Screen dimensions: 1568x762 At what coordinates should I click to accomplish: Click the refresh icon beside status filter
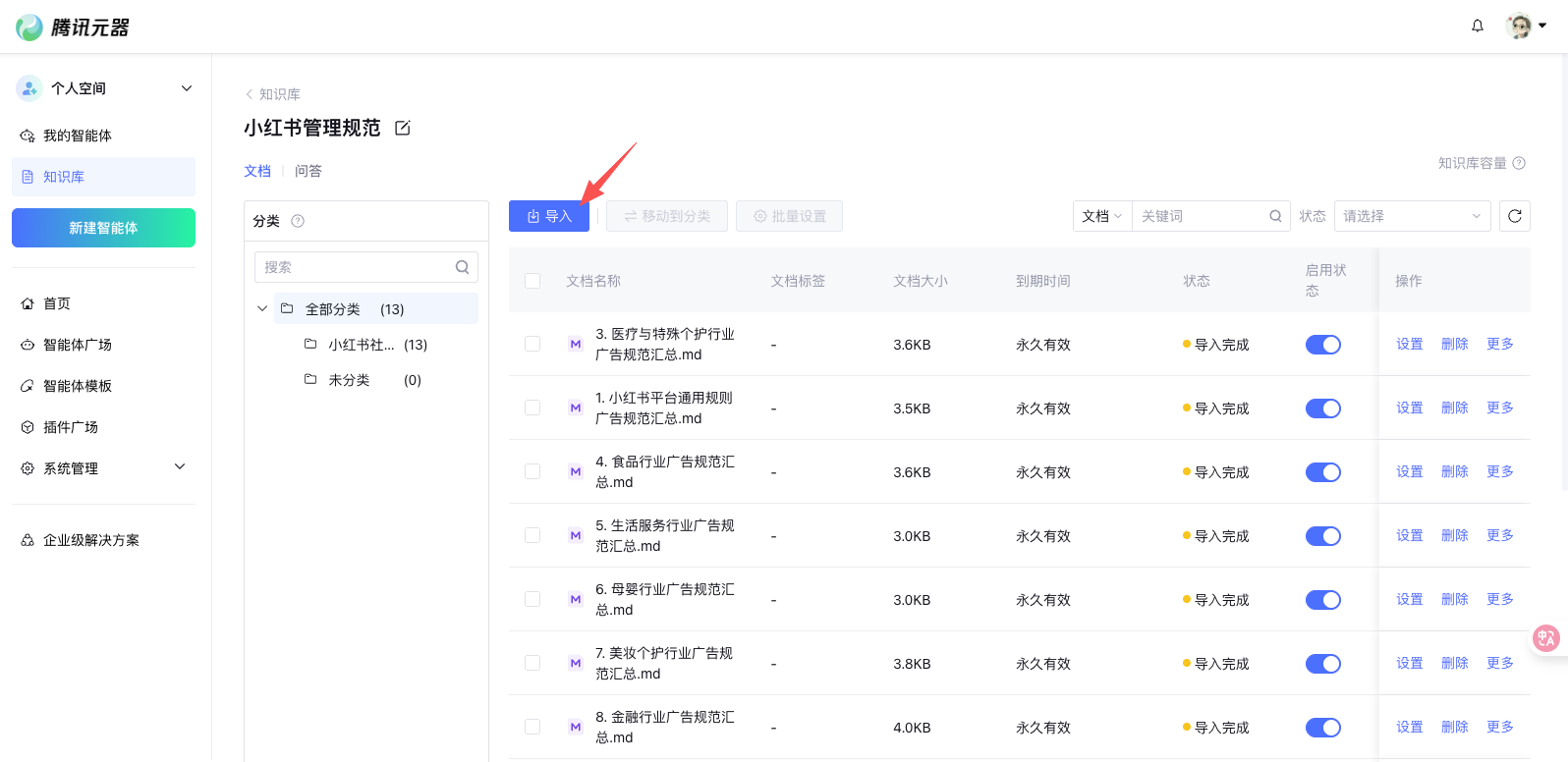pos(1514,216)
